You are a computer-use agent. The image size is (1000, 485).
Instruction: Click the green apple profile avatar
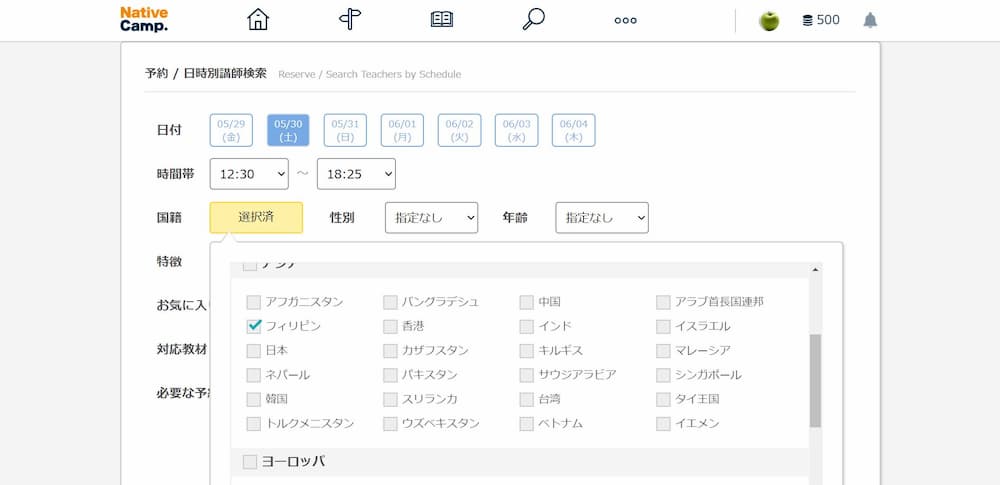pyautogui.click(x=769, y=21)
